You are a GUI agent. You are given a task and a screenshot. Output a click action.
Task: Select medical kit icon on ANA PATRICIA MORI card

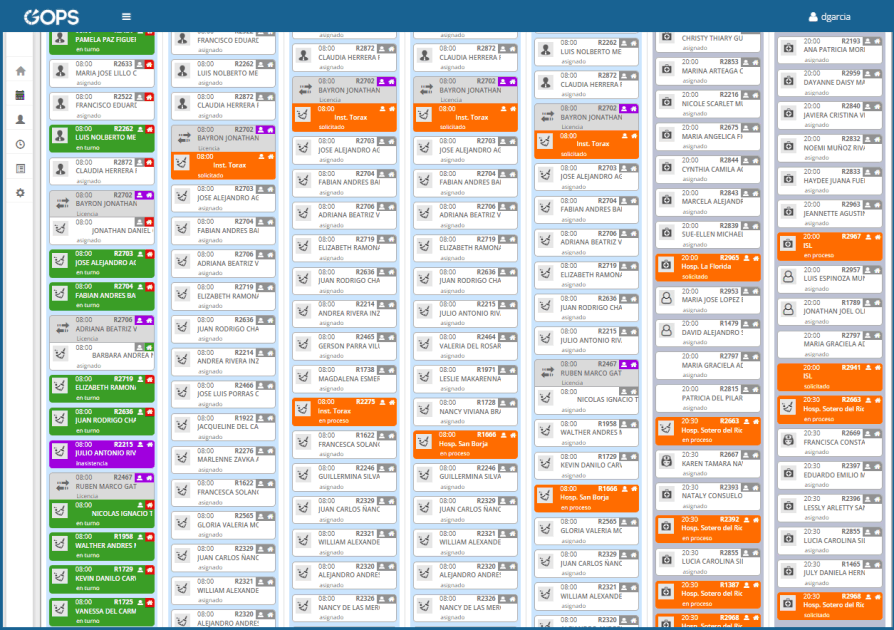[x=788, y=48]
